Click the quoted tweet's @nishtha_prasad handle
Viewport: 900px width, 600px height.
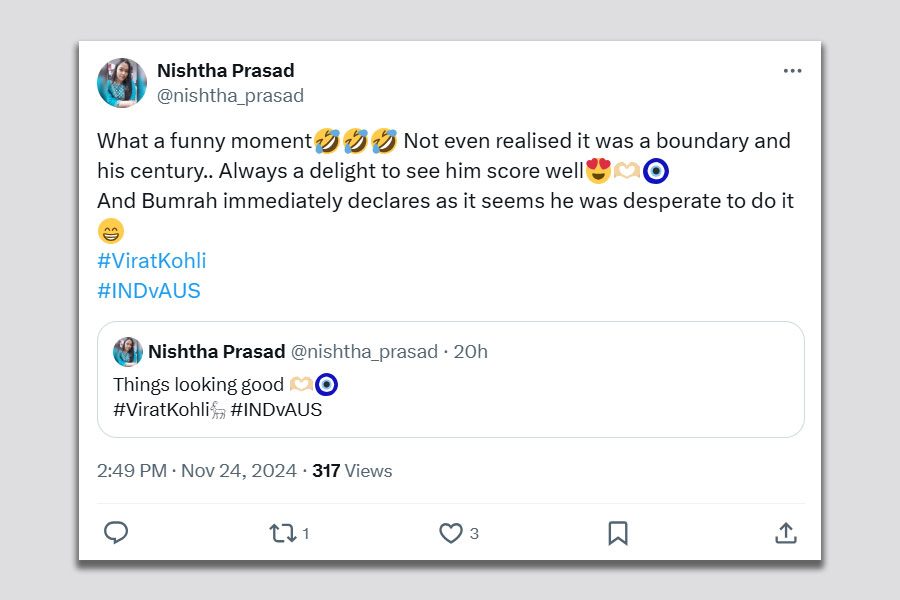coord(364,352)
